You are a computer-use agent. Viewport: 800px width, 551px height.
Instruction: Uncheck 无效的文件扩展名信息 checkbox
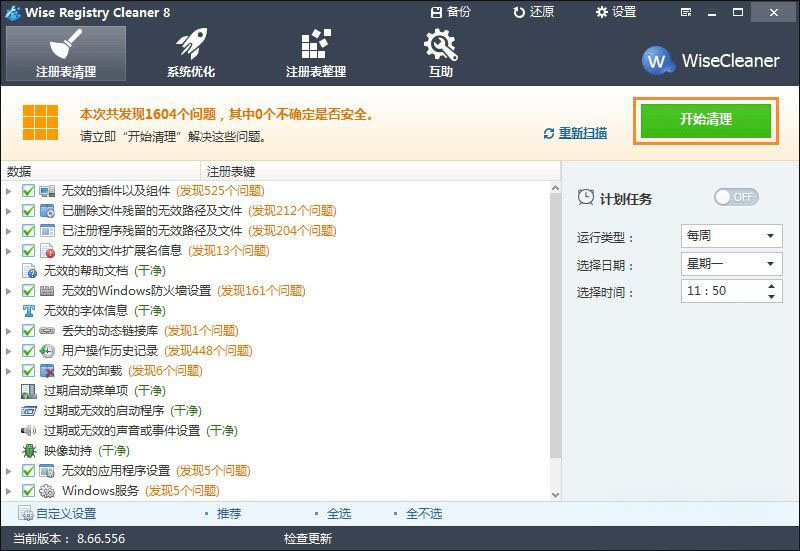(28, 251)
